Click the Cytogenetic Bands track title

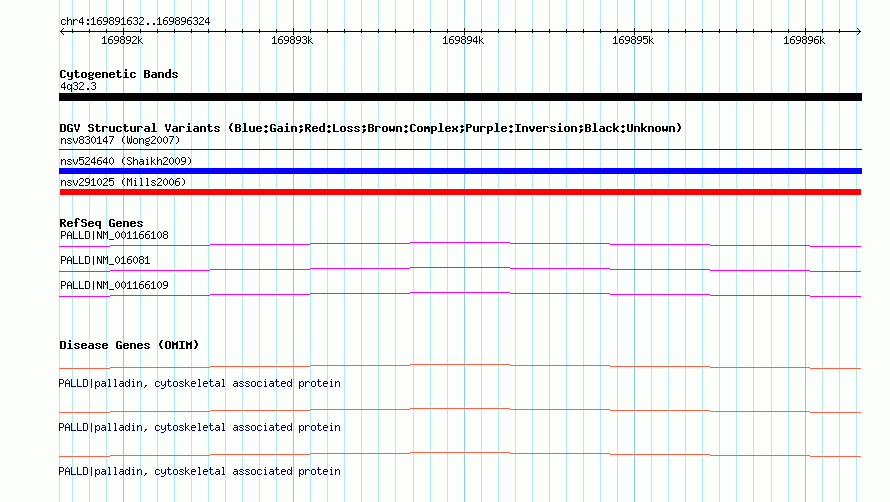119,74
